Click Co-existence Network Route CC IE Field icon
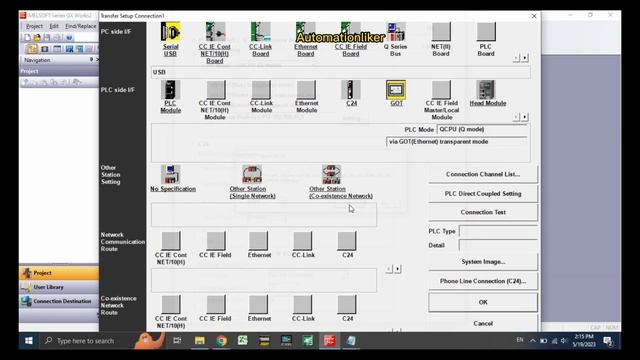The height and width of the screenshot is (360, 640). point(216,304)
